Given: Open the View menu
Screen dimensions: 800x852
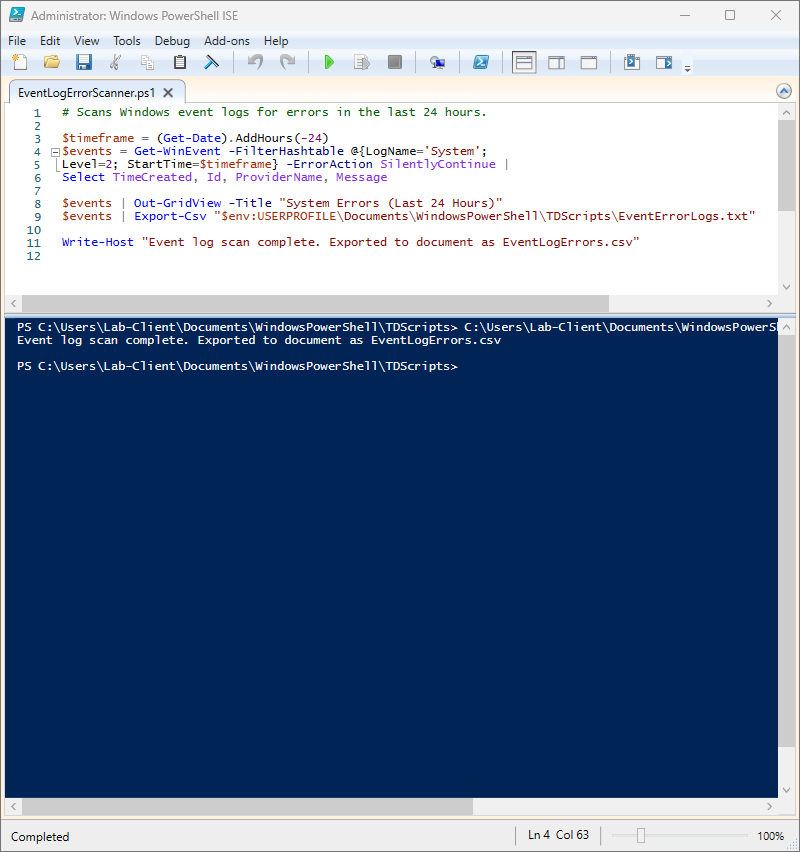Looking at the screenshot, I should (x=86, y=41).
